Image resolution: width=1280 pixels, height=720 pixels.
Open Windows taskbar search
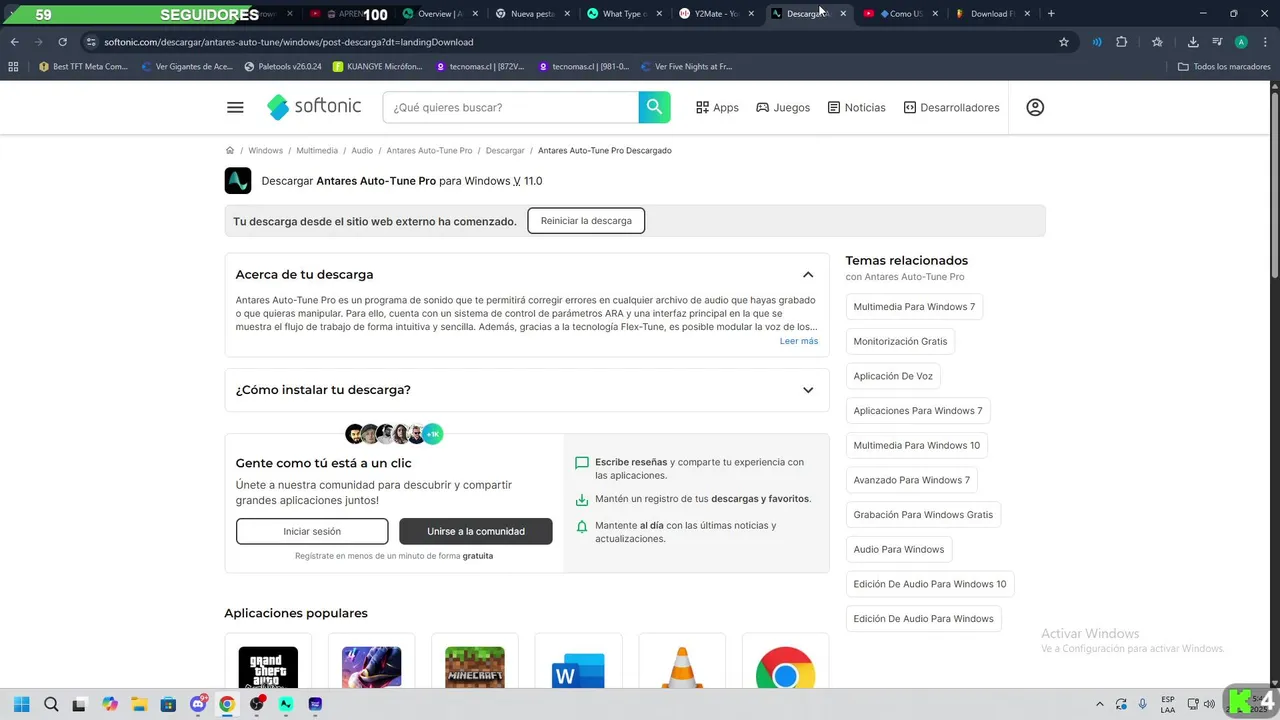pyautogui.click(x=51, y=704)
